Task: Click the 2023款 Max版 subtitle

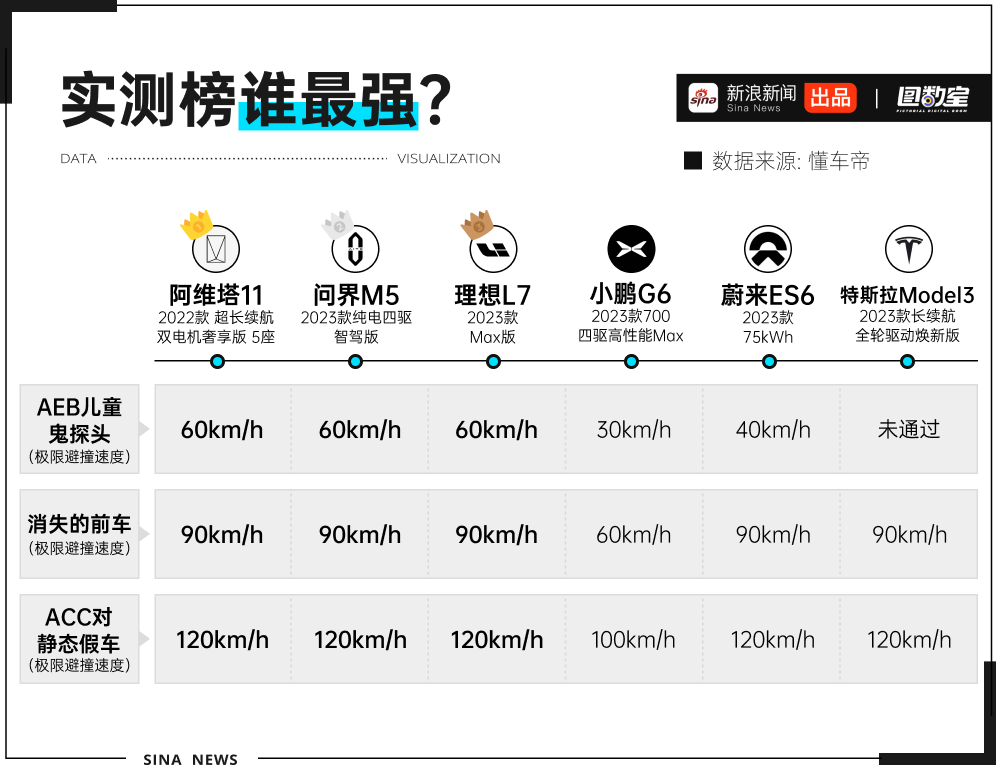Action: (x=493, y=327)
